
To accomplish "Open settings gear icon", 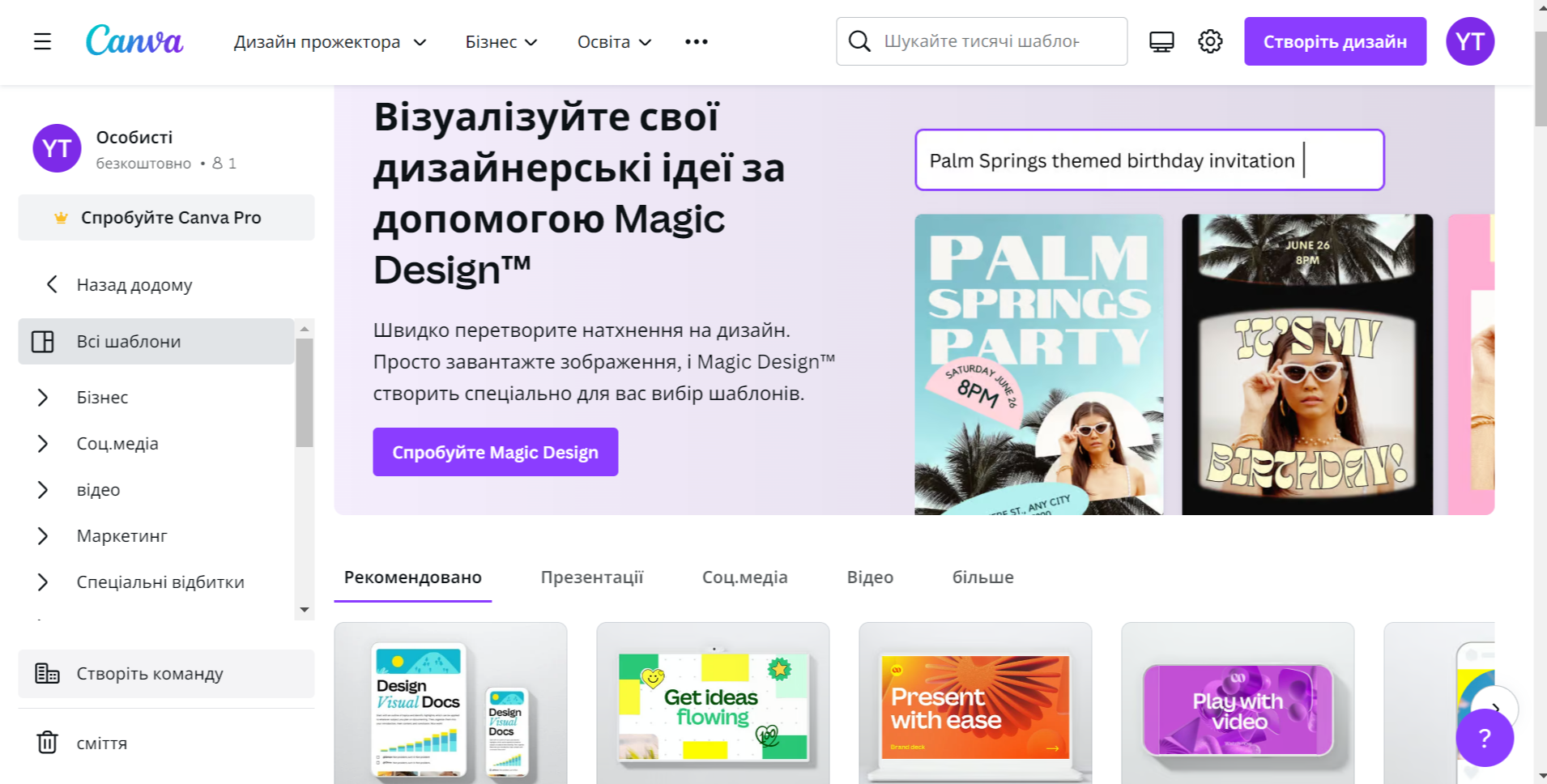I will 1210,41.
